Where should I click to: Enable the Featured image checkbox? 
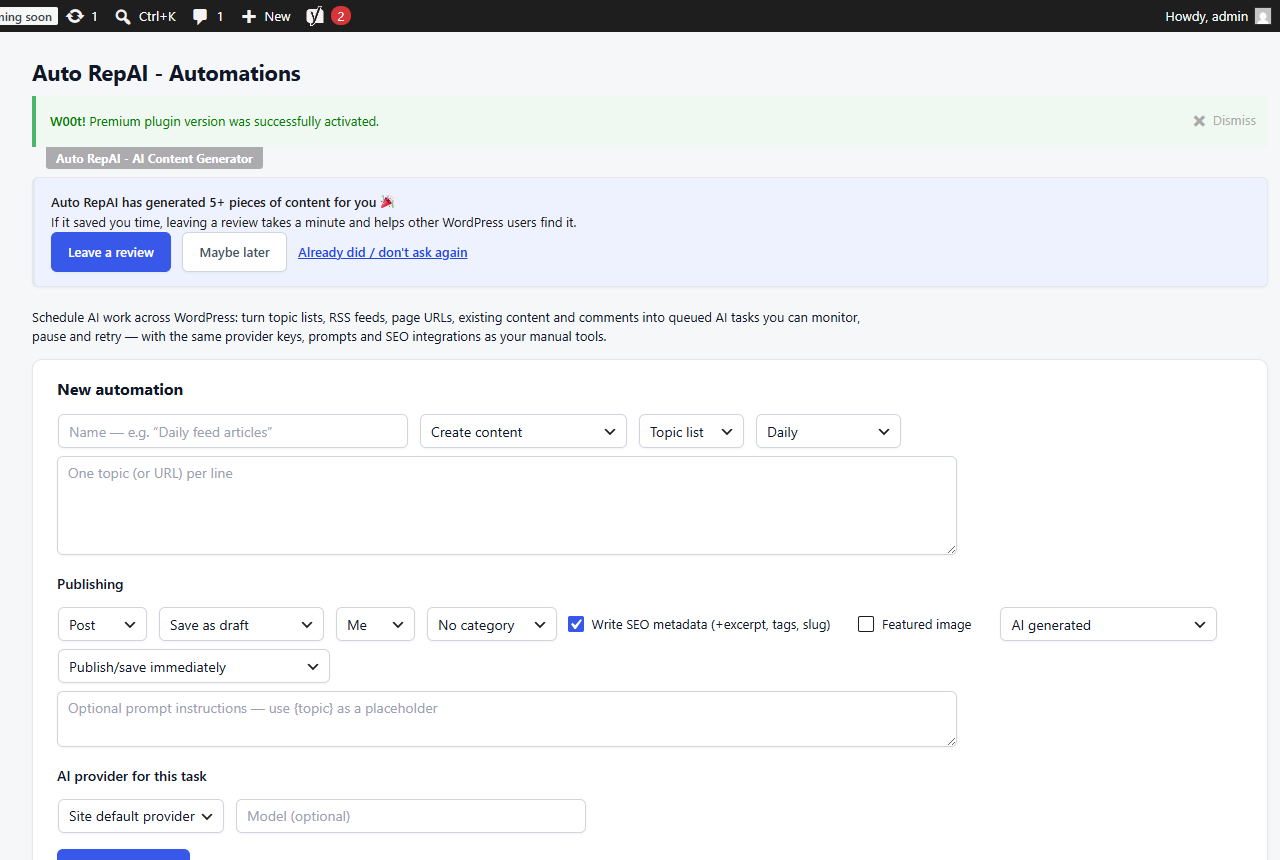point(866,624)
